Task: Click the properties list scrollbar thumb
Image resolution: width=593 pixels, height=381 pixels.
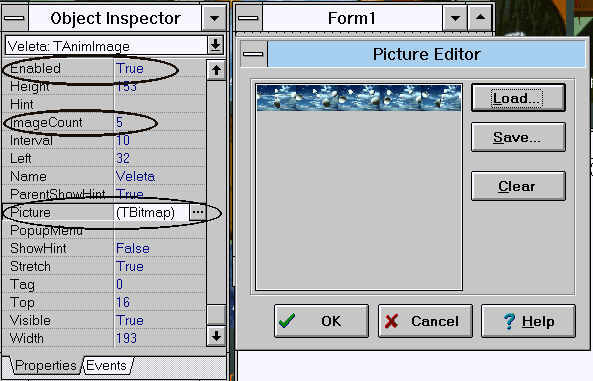Action: 216,315
